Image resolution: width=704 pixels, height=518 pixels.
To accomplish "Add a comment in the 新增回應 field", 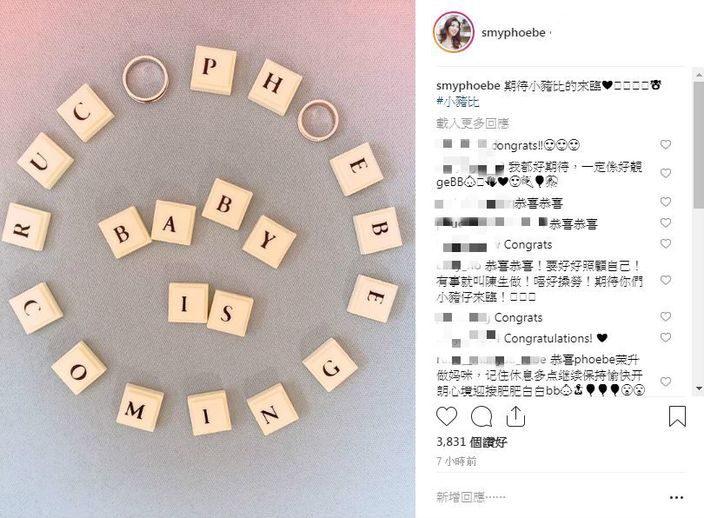I will 550,497.
